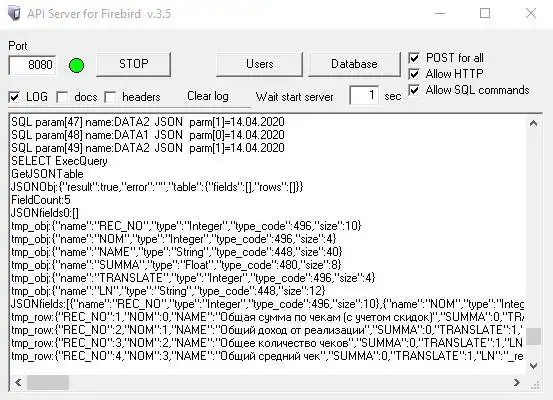Click the horizontal scroll right arrow

tap(517, 382)
